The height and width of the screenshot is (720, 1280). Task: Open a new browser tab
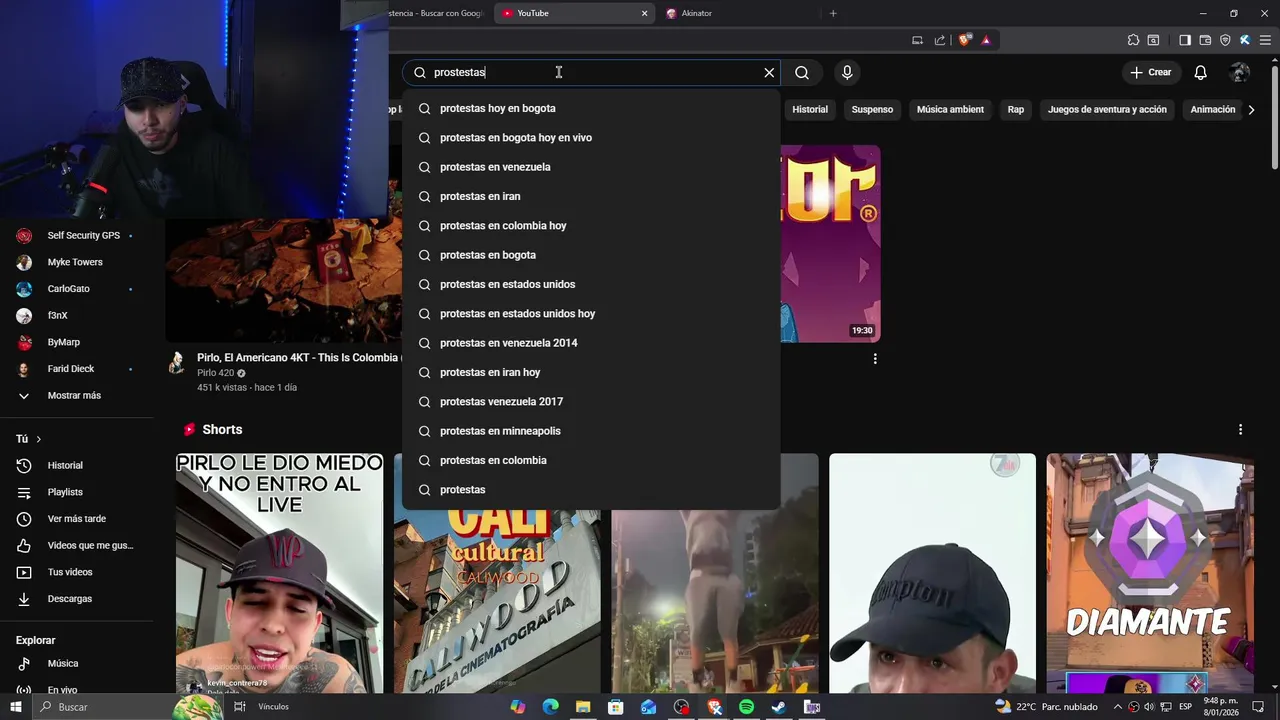click(x=833, y=13)
